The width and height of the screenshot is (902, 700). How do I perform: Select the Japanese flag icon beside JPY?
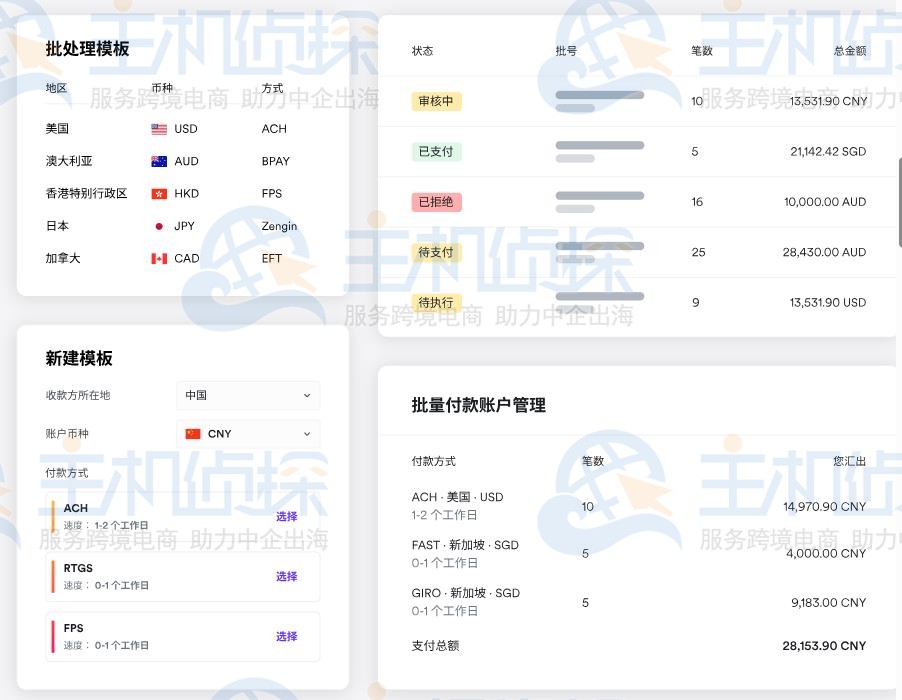[x=158, y=226]
